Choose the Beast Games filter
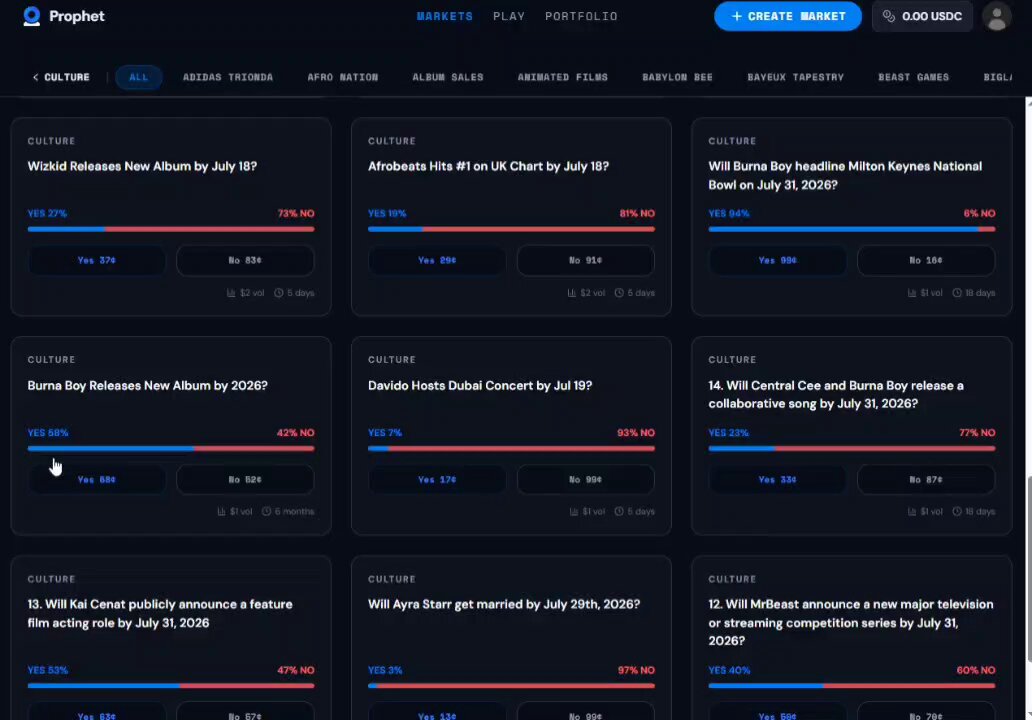 tap(914, 77)
